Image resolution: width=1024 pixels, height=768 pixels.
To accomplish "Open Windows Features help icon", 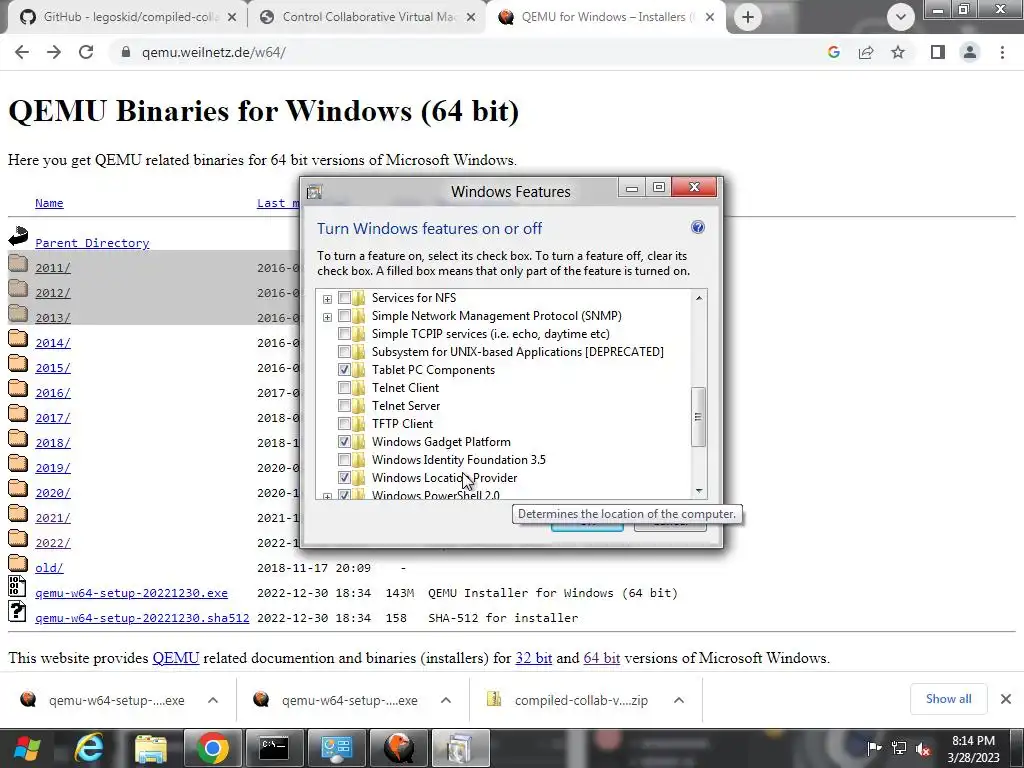I will click(x=697, y=227).
